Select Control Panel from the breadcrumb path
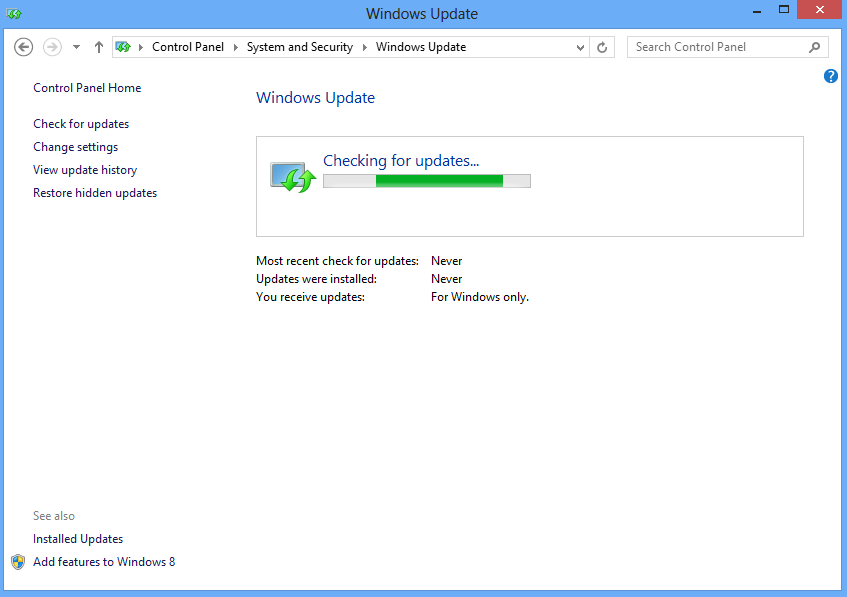Viewport: 847px width, 597px height. [x=188, y=46]
